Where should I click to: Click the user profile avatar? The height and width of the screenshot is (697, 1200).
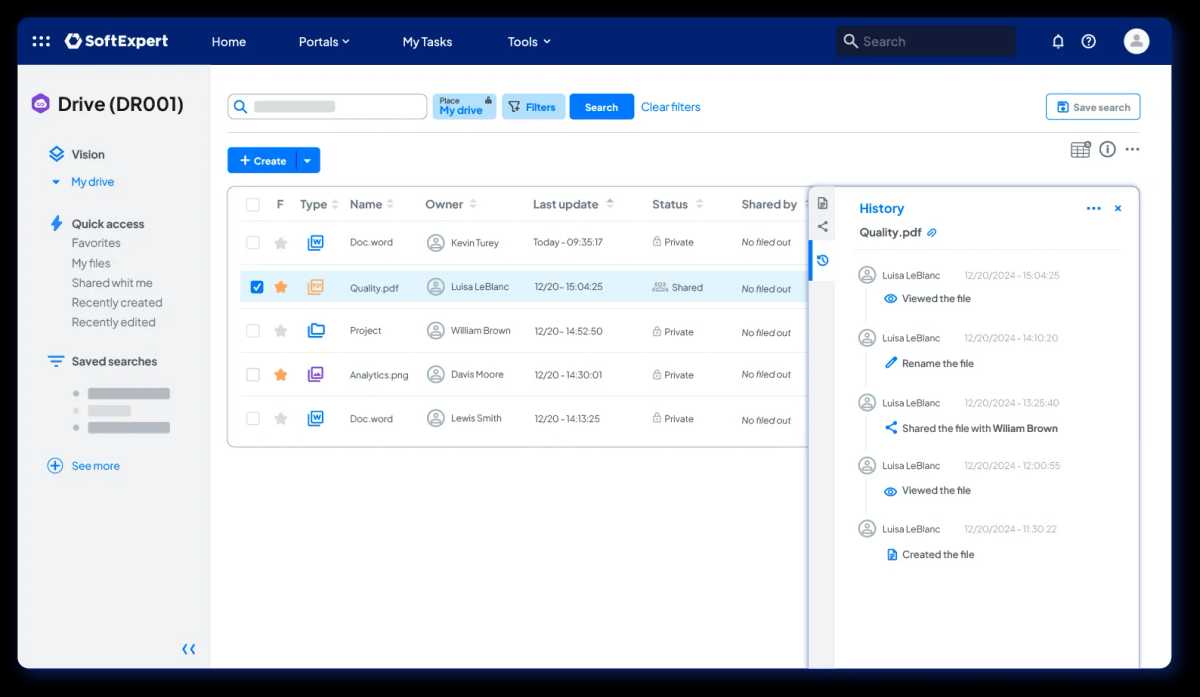[1136, 41]
